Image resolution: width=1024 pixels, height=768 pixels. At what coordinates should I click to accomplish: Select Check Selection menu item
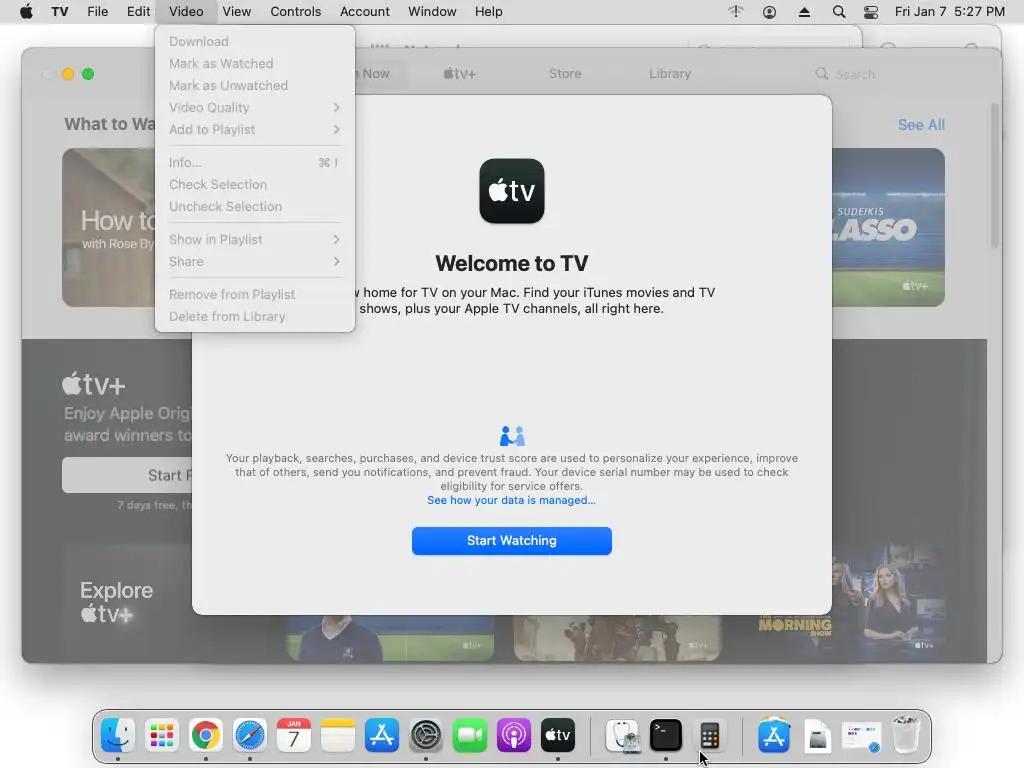click(x=255, y=184)
